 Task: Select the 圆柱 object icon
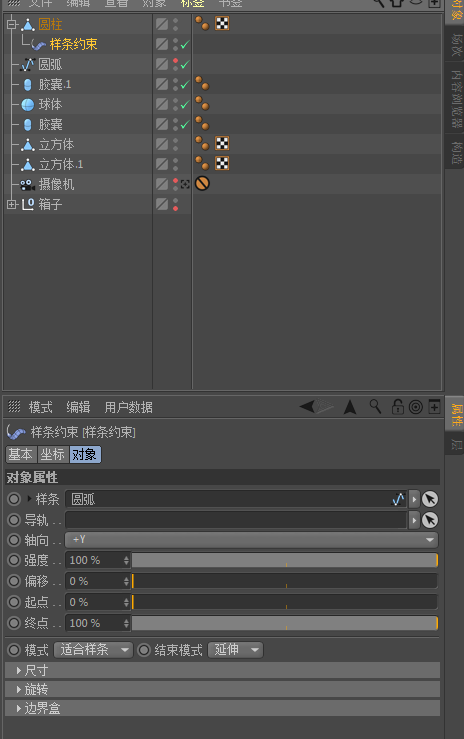[x=28, y=24]
